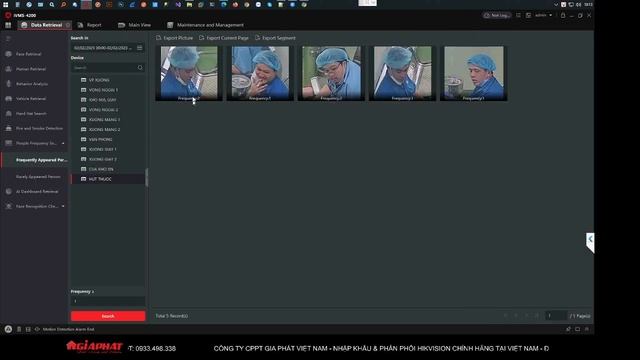Click the third camera in device list
The height and width of the screenshot is (360, 640).
pos(102,100)
